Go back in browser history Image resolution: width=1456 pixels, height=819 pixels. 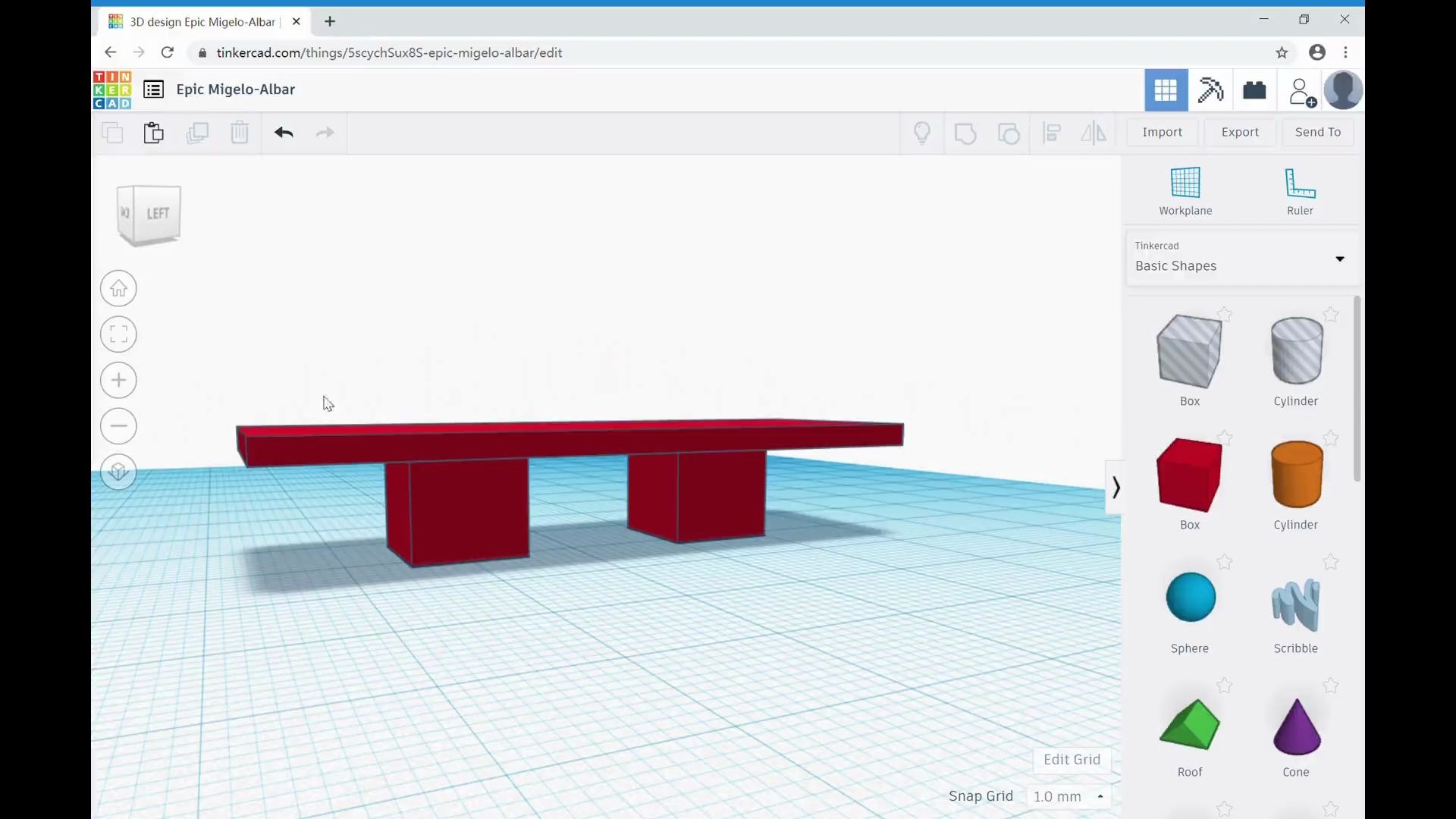(110, 52)
